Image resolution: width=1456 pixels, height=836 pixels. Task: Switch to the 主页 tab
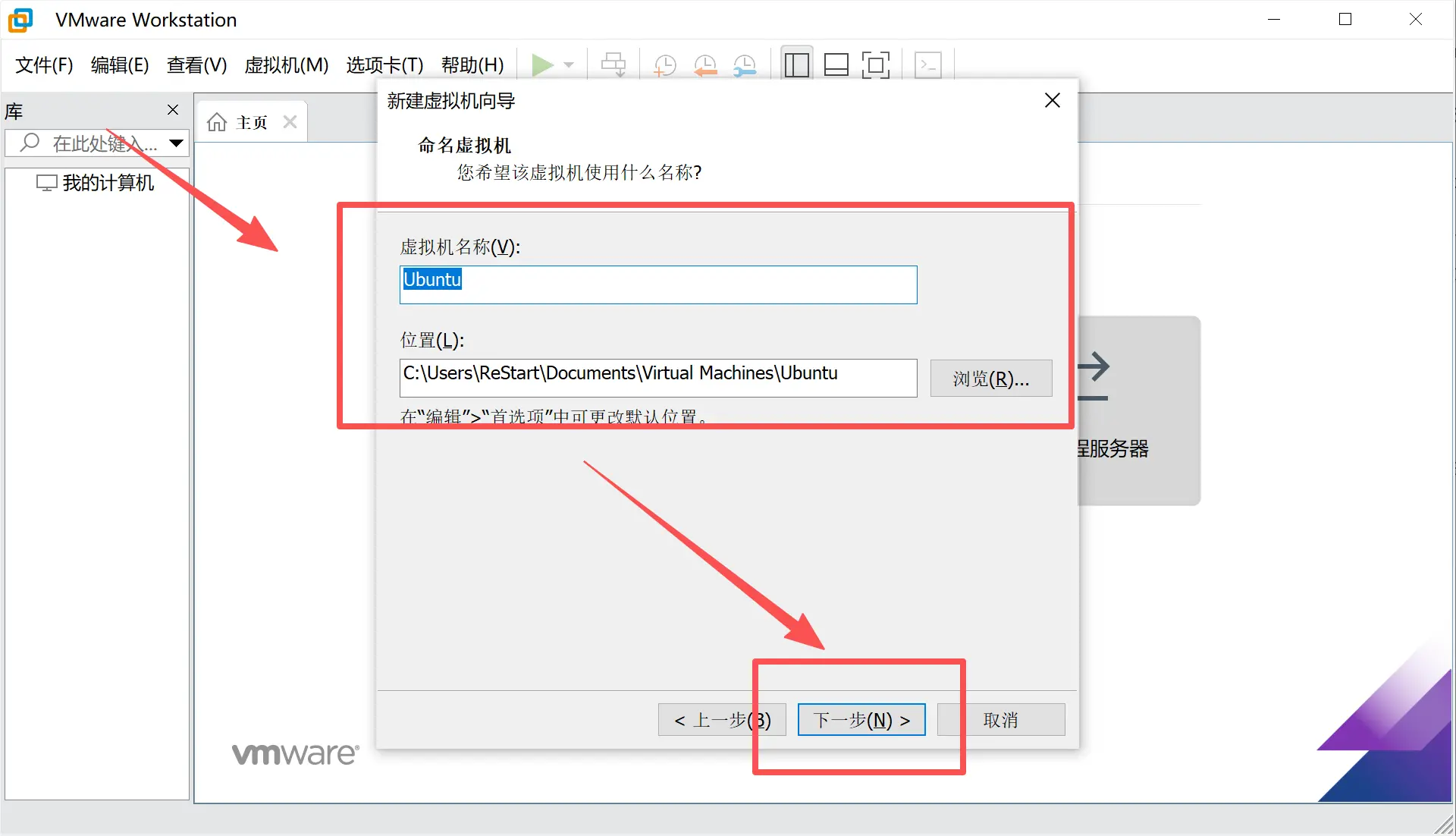point(252,122)
